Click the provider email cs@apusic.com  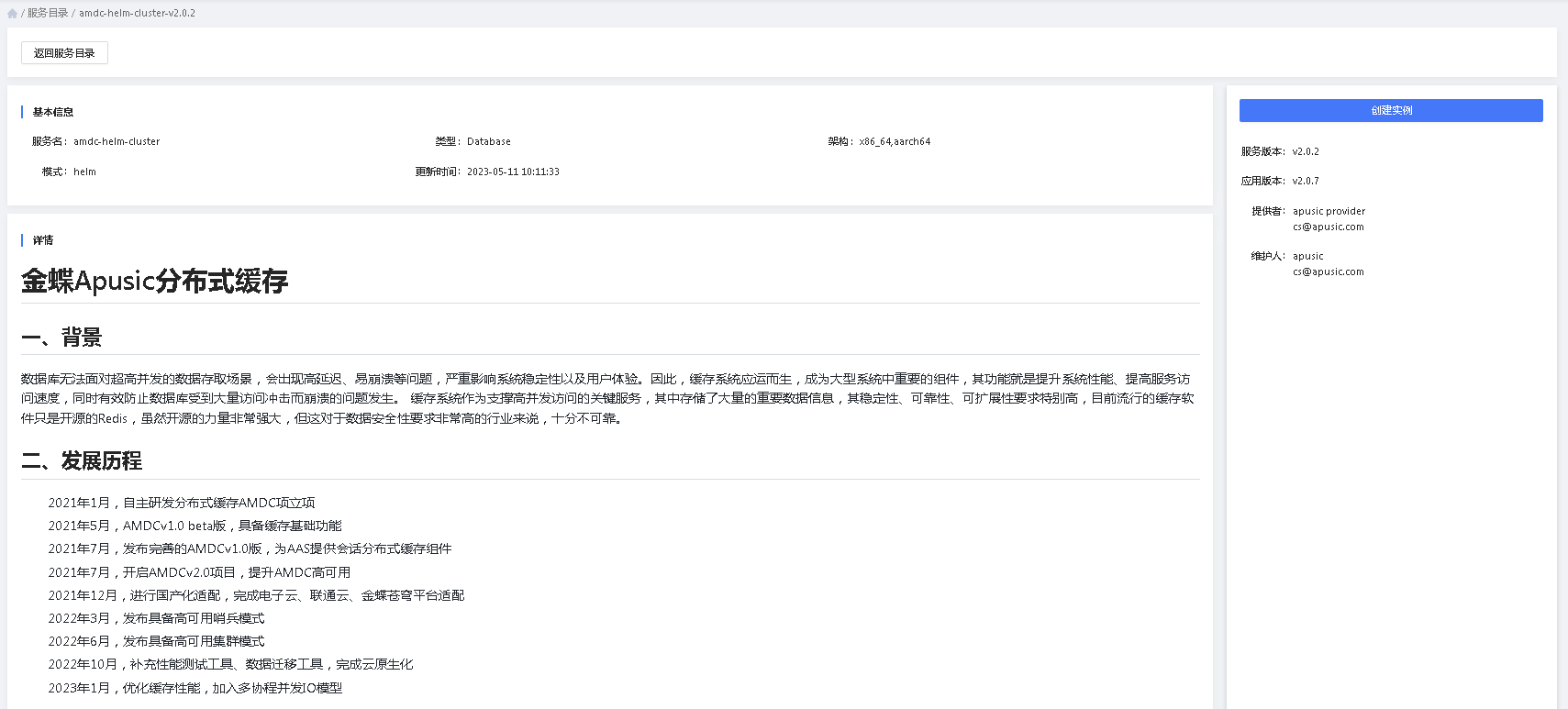(1328, 227)
